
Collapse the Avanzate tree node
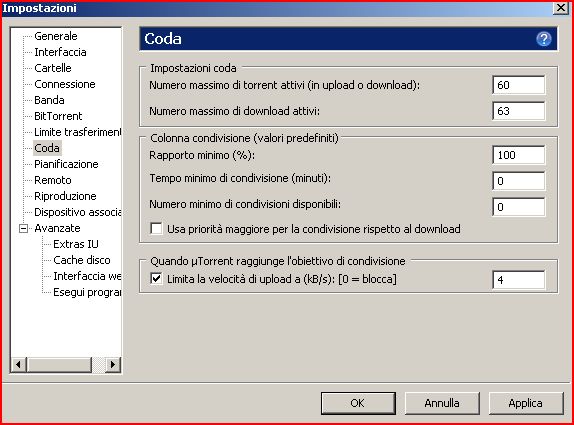[23, 228]
